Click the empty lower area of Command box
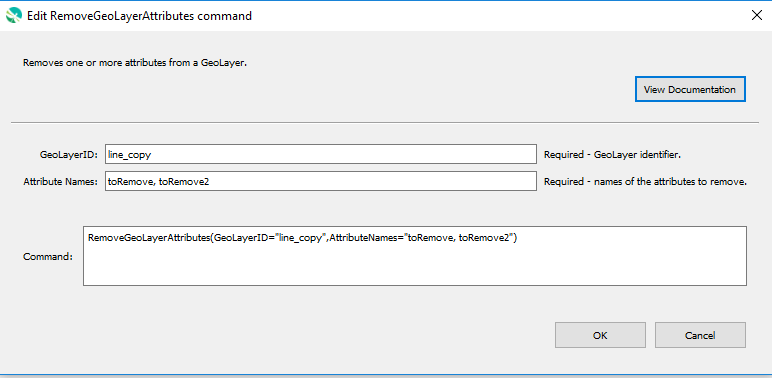Image resolution: width=772 pixels, height=378 pixels. click(415, 267)
